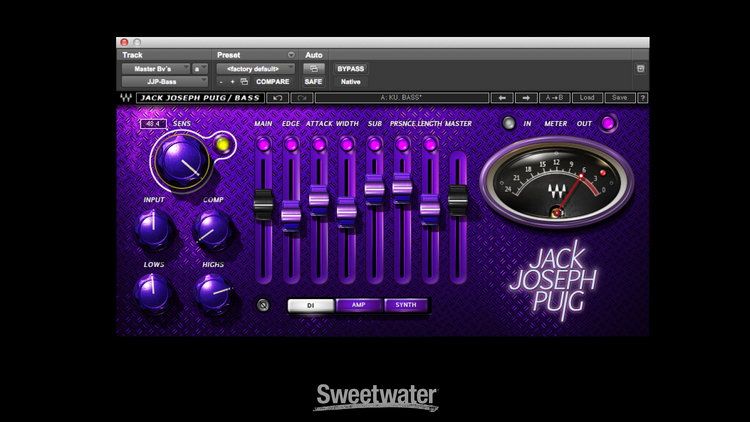The width and height of the screenshot is (750, 422).
Task: Toggle the PRSNCE fader mute light
Action: pos(402,144)
